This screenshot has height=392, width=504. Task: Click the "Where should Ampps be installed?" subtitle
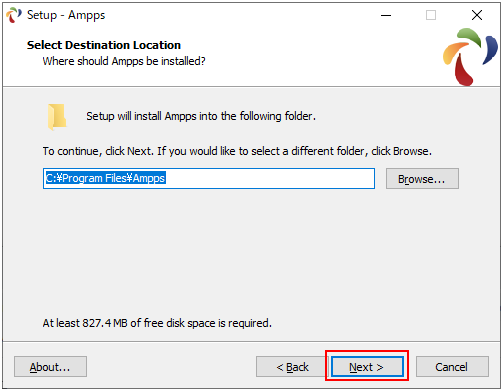coord(124,61)
